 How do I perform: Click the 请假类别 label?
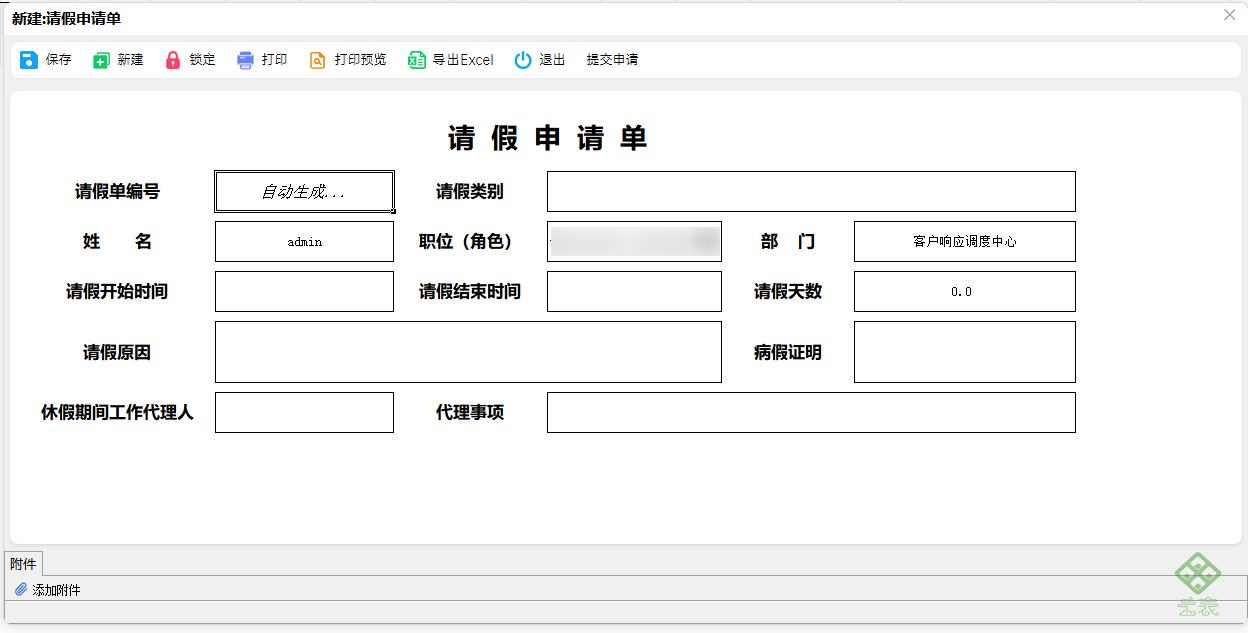tap(470, 192)
